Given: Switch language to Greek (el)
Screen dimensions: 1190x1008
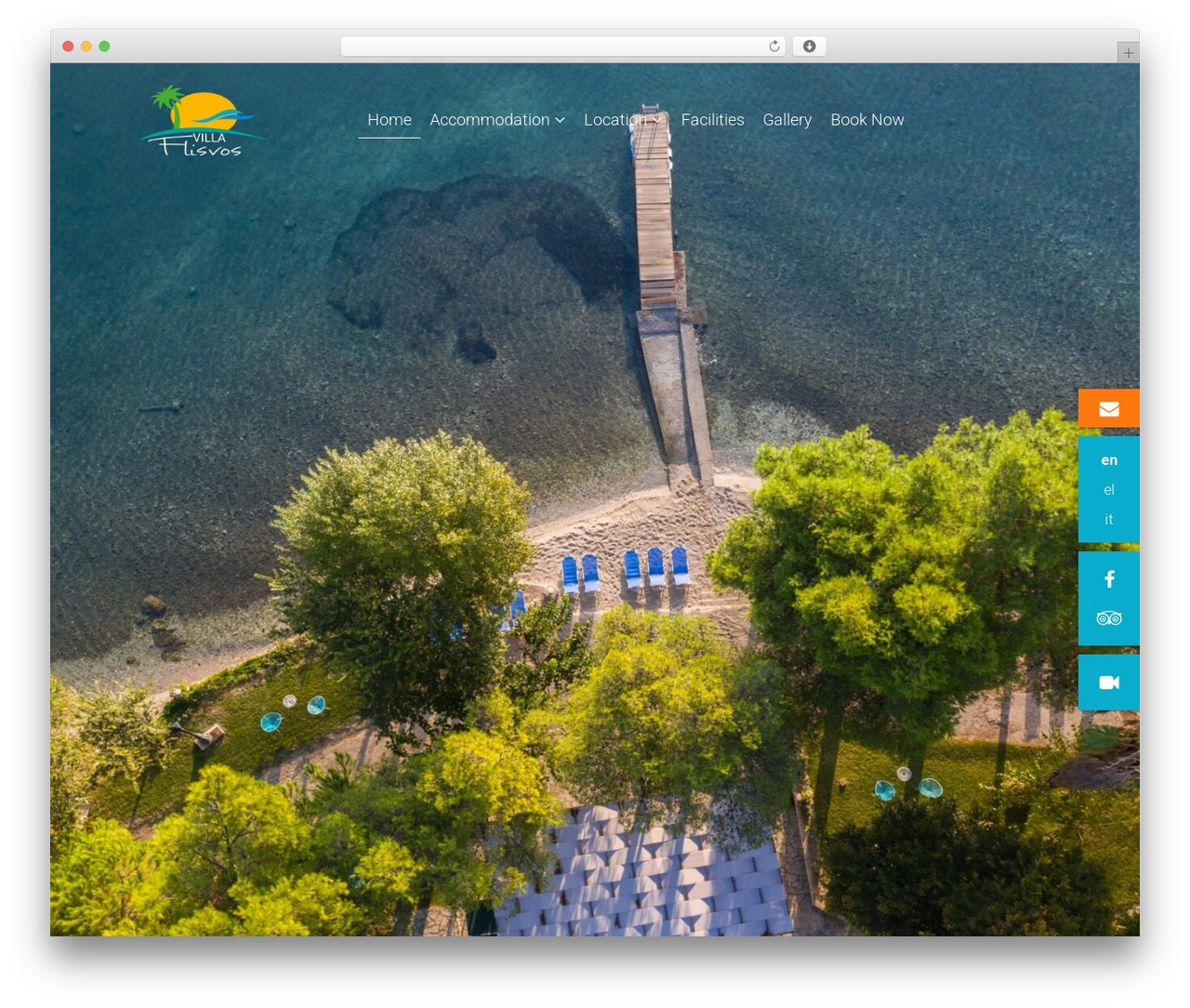Looking at the screenshot, I should 1109,490.
